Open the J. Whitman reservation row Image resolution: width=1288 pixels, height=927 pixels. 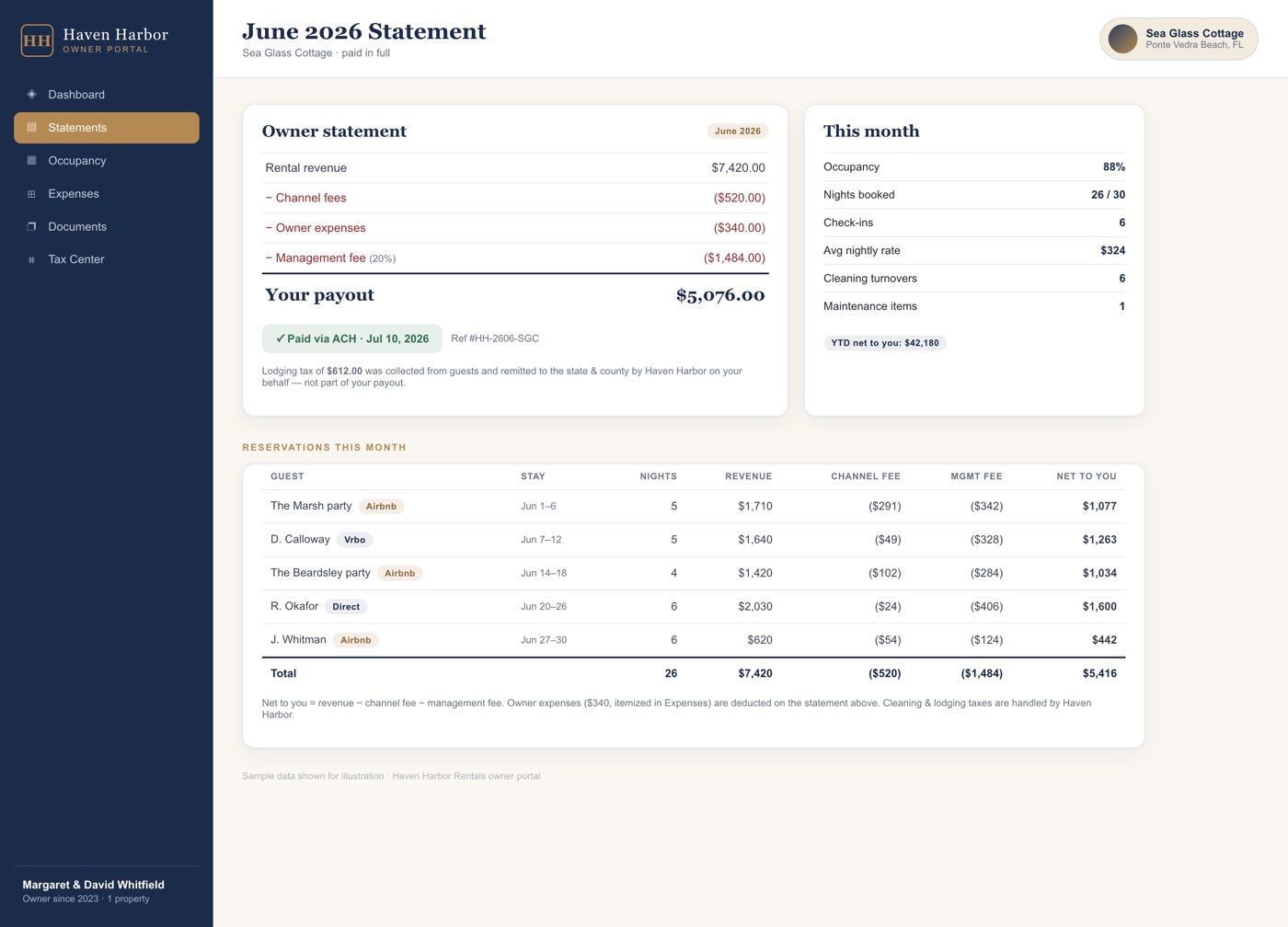click(694, 640)
